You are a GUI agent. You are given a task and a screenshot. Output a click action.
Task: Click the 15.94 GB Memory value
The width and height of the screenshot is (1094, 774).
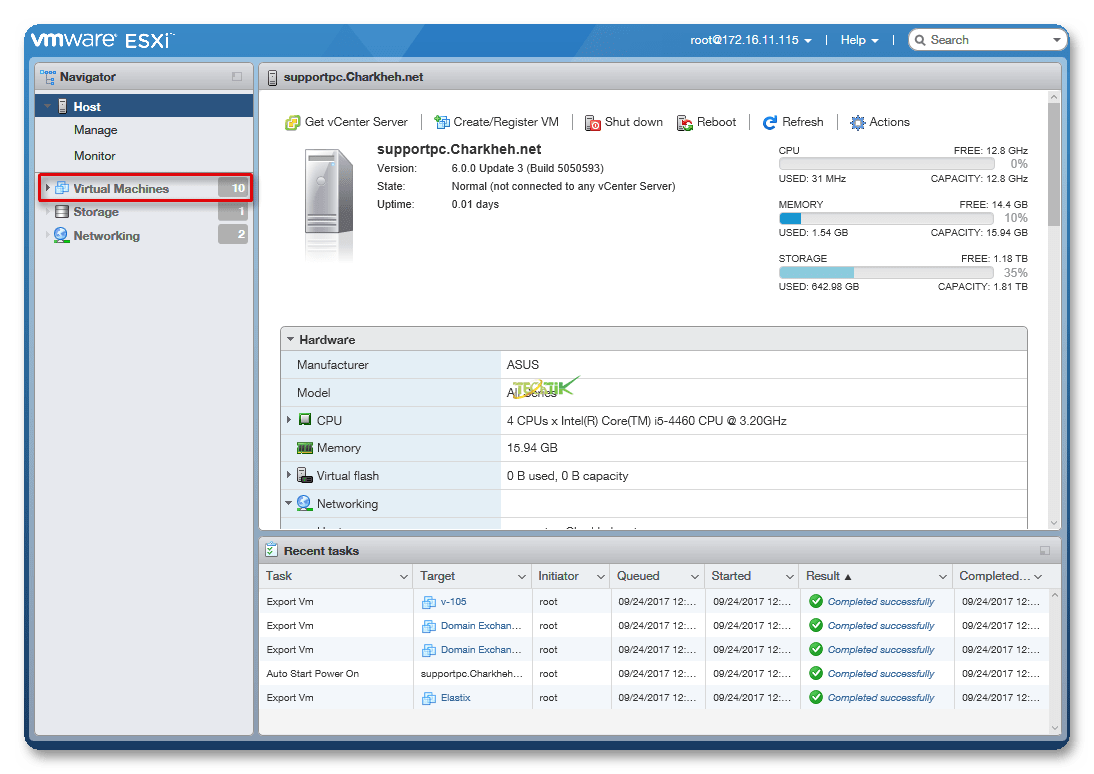click(x=532, y=447)
